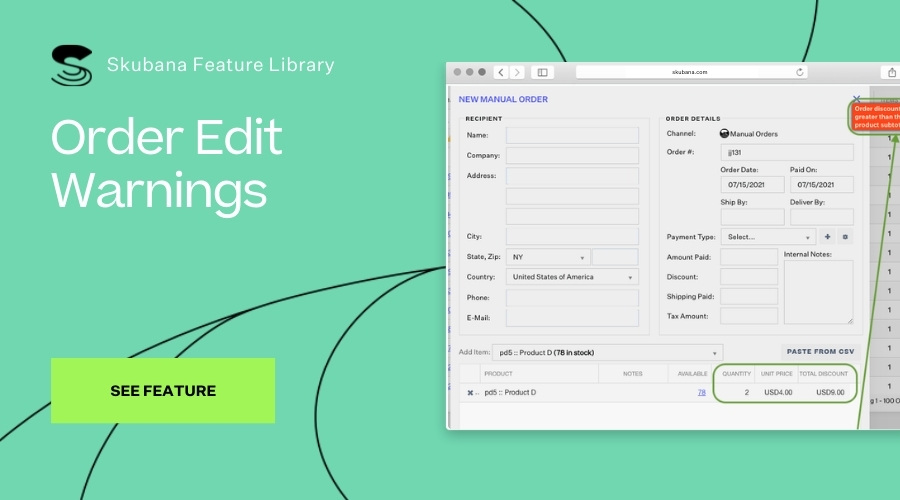Screen dimensions: 900x500
Task: Click the City input field
Action: (x=572, y=237)
